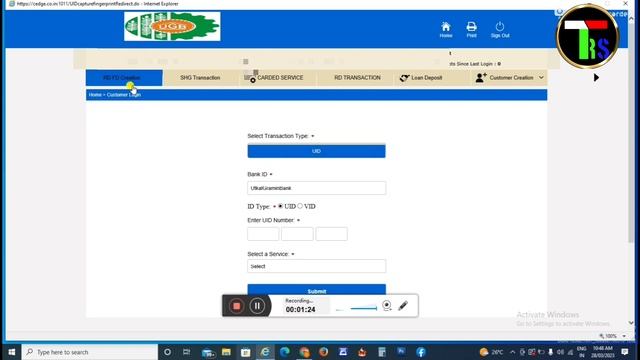The width and height of the screenshot is (640, 360).
Task: Open the weather widget showing 26°C
Action: coord(491,352)
